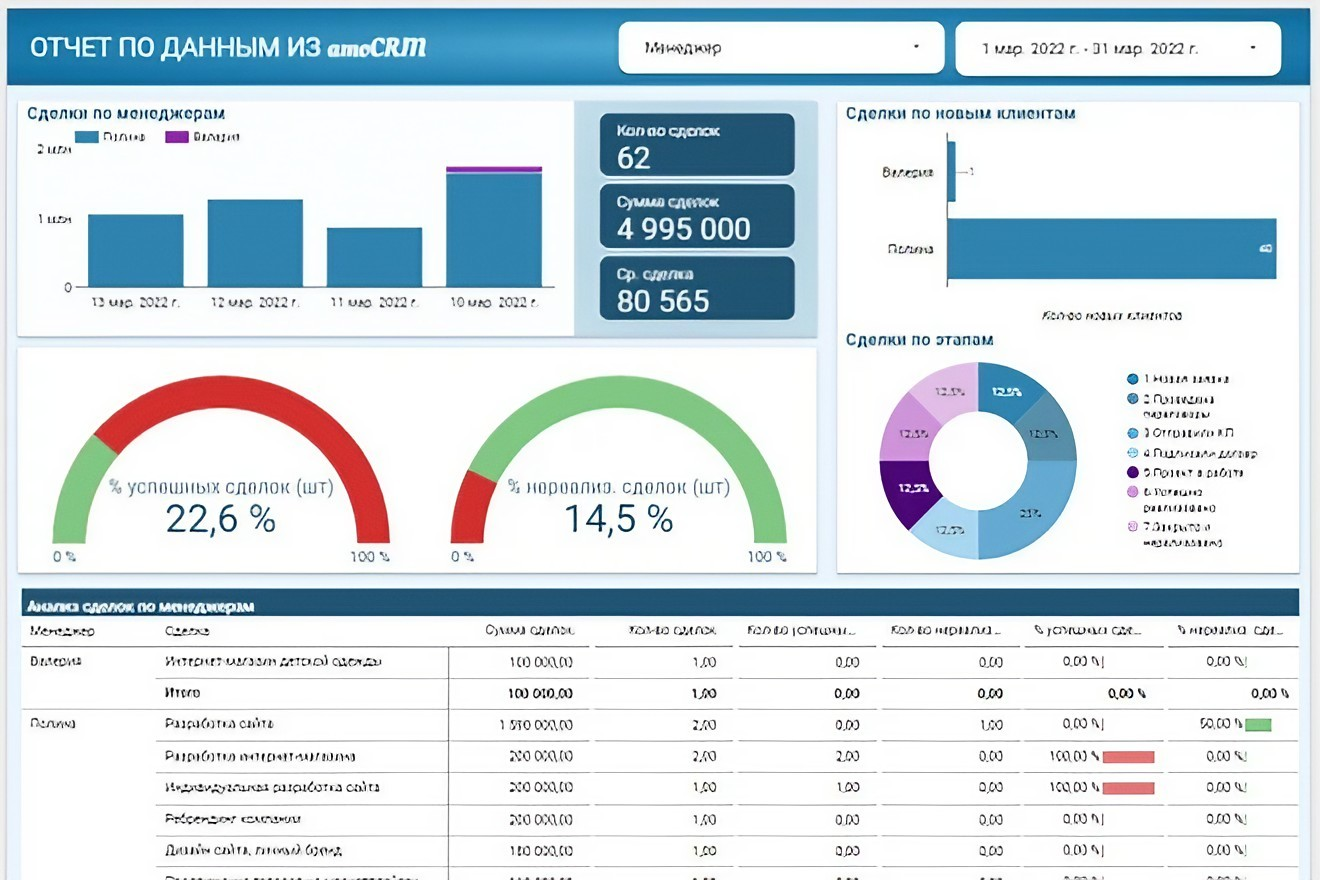Select the 10 мар. 2022 bar in the chart

click(x=494, y=230)
